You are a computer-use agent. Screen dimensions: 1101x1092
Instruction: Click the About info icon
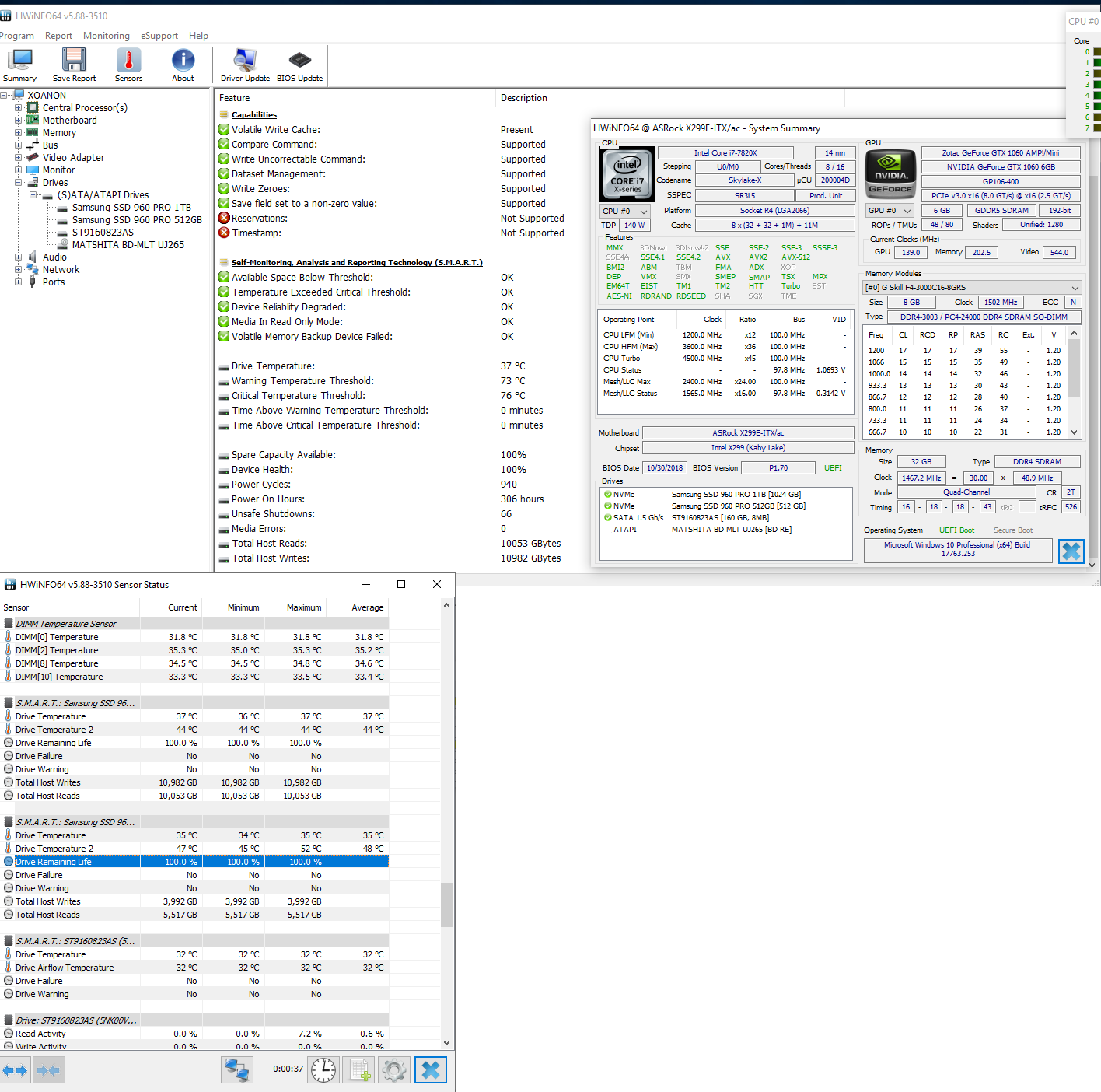click(x=183, y=61)
